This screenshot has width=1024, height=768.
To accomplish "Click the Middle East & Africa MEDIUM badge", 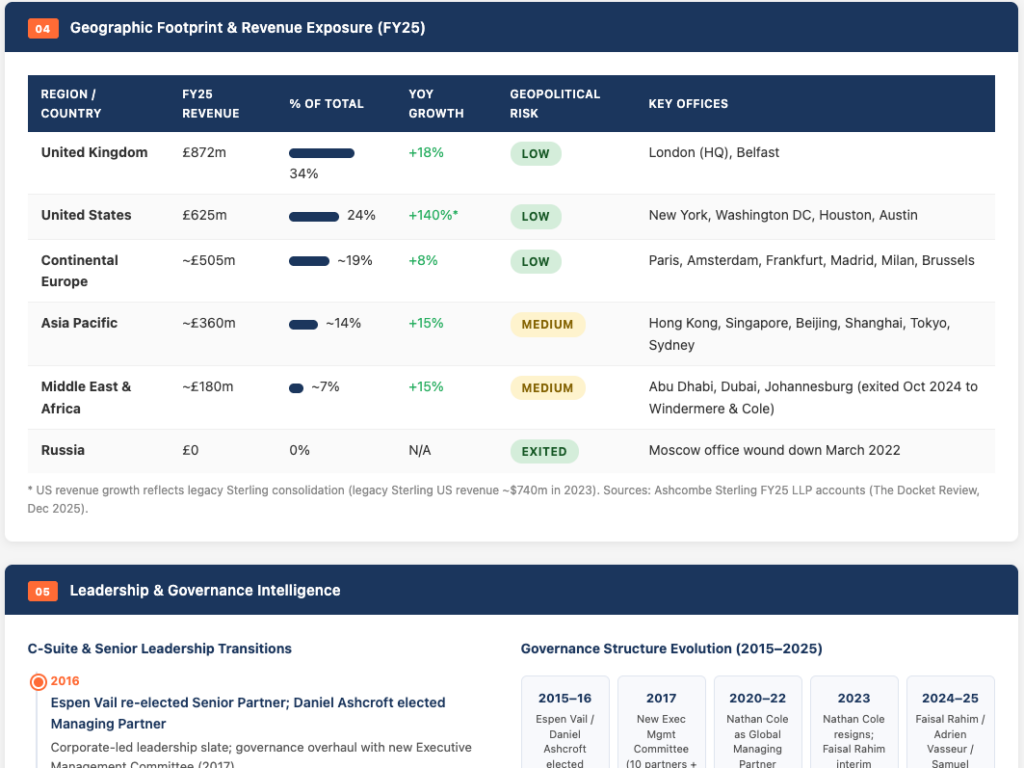I will tap(547, 388).
